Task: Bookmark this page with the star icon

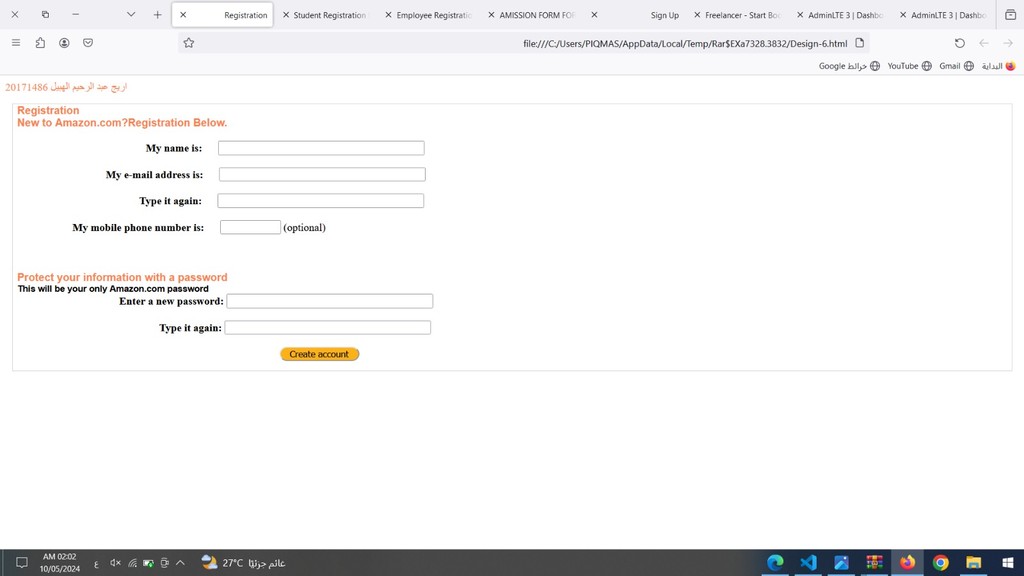Action: [x=189, y=42]
